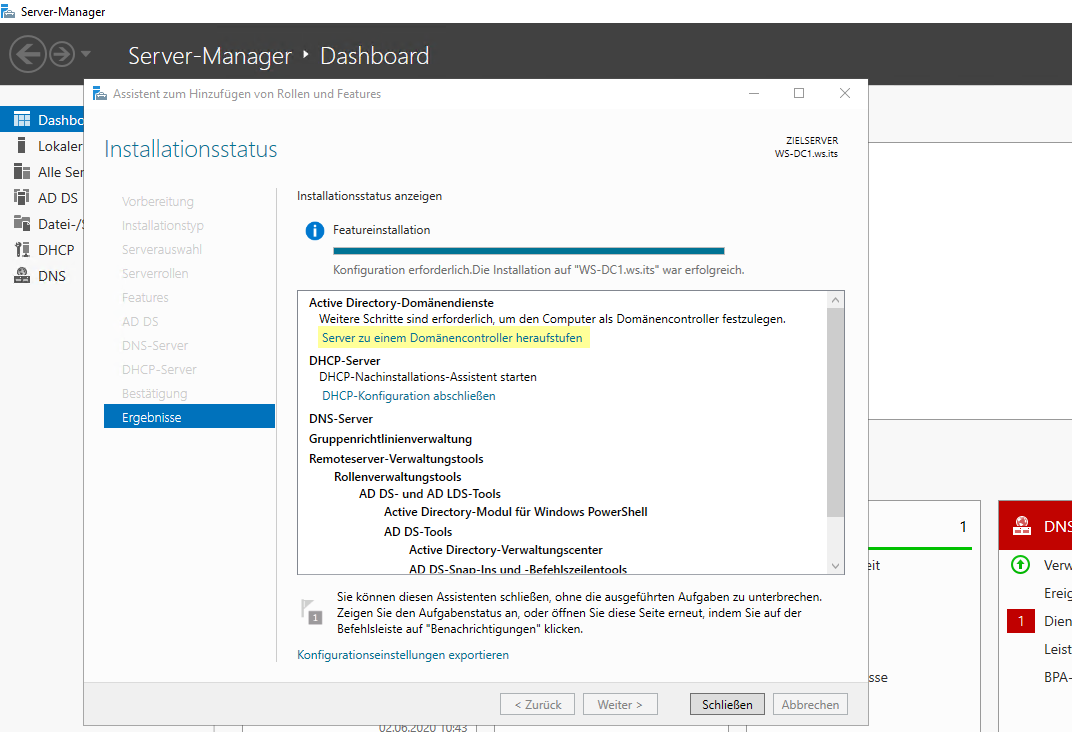Image resolution: width=1072 pixels, height=732 pixels.
Task: Click the Alle Server icon in sidebar
Action: click(x=22, y=172)
